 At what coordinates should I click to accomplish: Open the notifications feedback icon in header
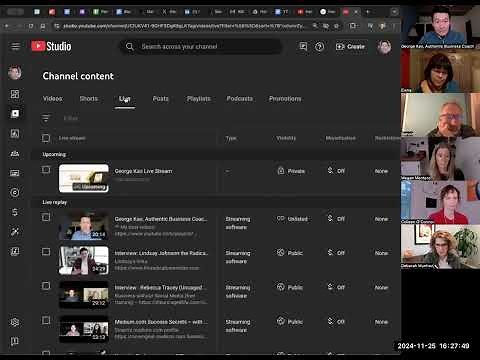click(303, 47)
